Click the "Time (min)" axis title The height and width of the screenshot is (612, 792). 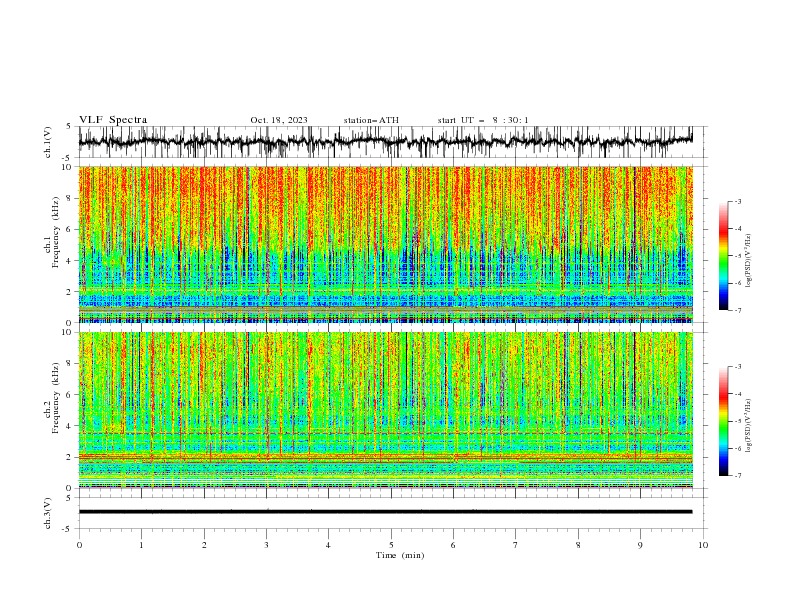pyautogui.click(x=400, y=555)
